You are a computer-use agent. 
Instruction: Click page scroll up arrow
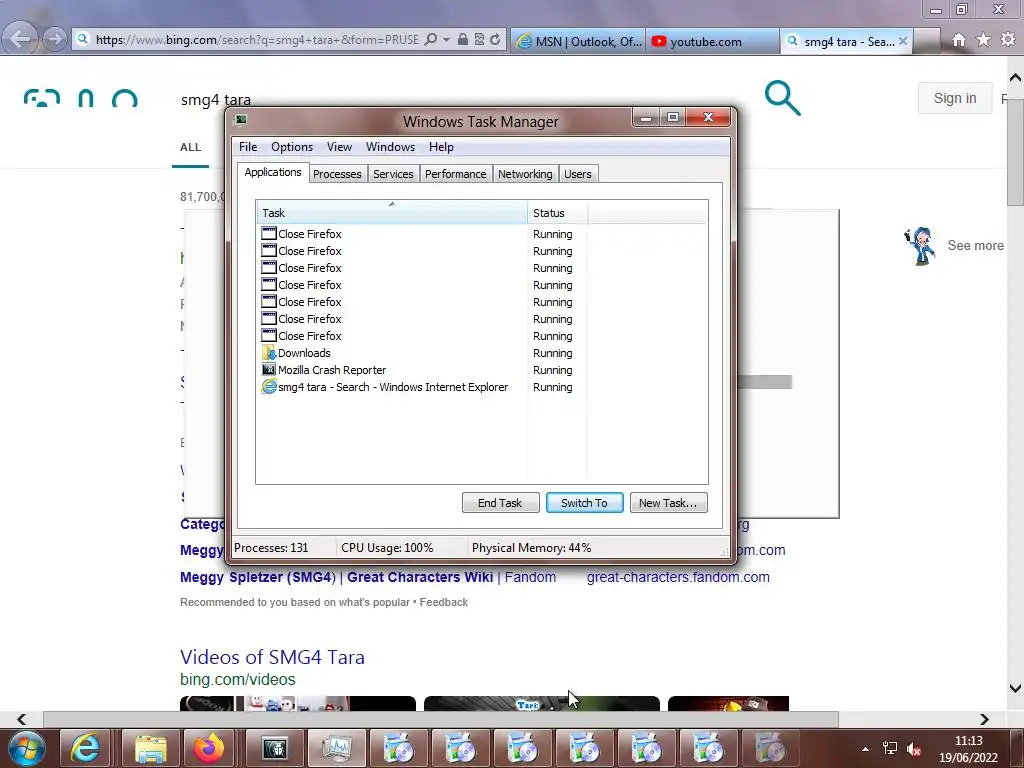point(1016,78)
